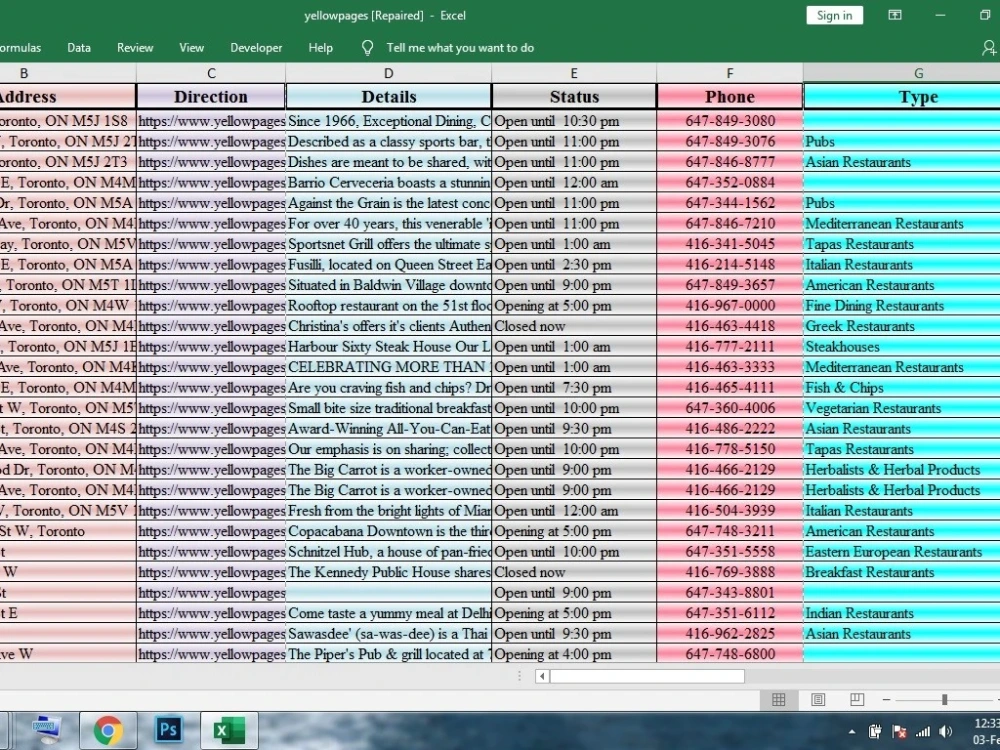The width and height of the screenshot is (1000, 750).
Task: Select The Kennedy Public House details cell
Action: click(388, 571)
